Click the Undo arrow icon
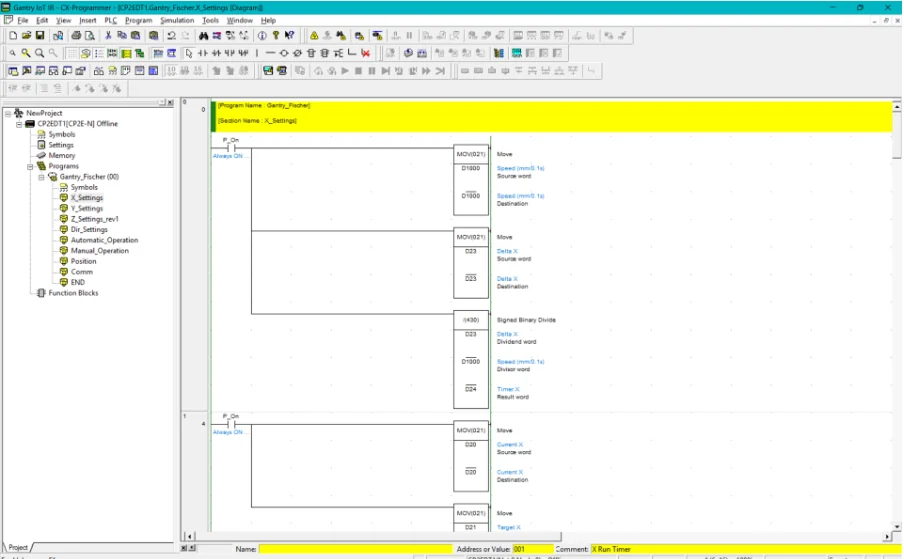 coord(171,36)
